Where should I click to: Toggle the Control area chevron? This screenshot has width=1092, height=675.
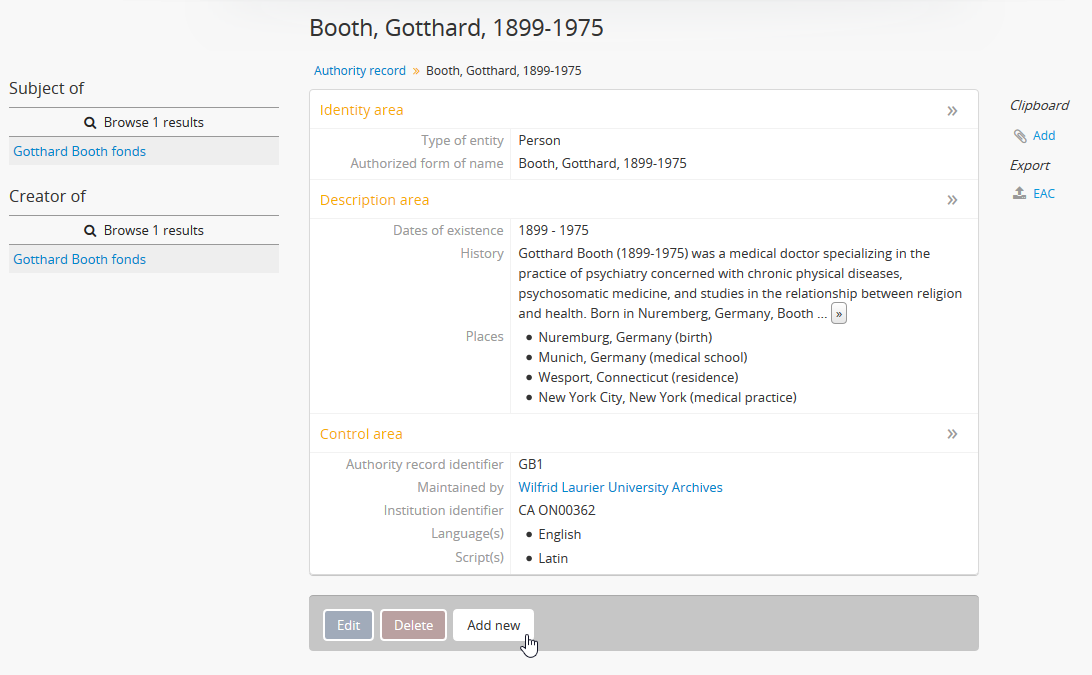[x=952, y=434]
